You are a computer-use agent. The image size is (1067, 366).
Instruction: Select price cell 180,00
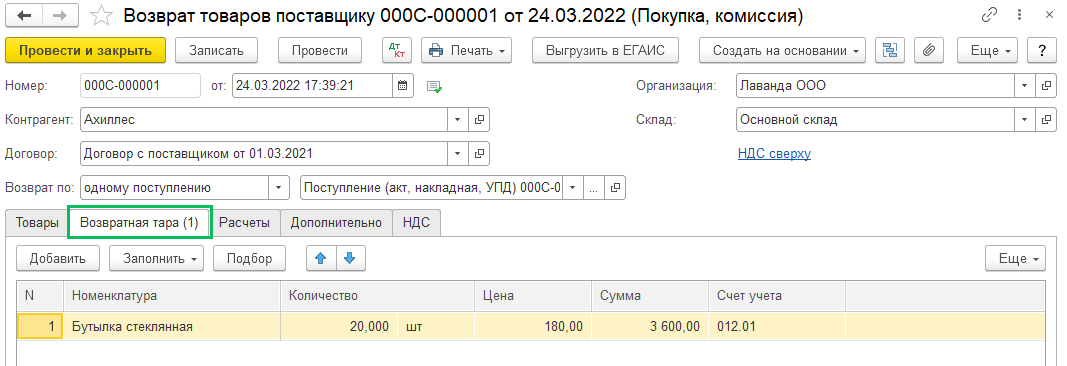click(x=533, y=327)
